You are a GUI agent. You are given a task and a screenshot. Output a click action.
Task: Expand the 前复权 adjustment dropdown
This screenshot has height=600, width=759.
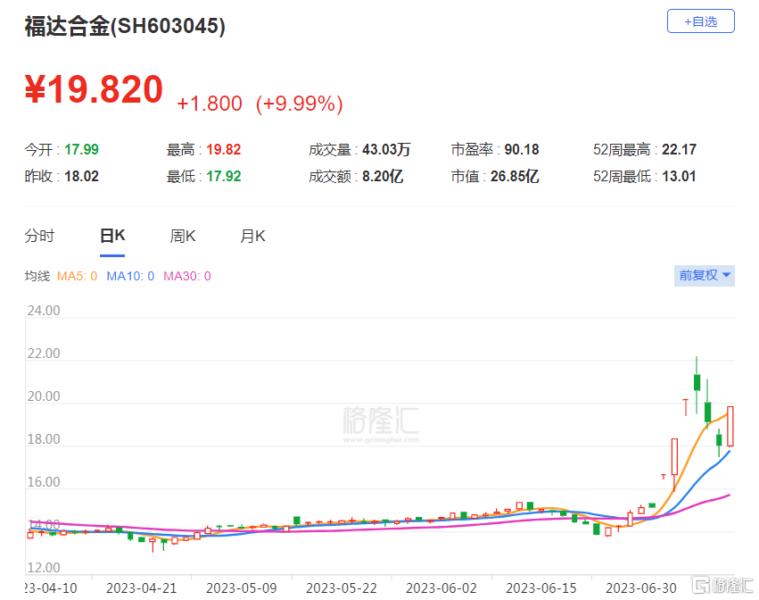click(704, 275)
